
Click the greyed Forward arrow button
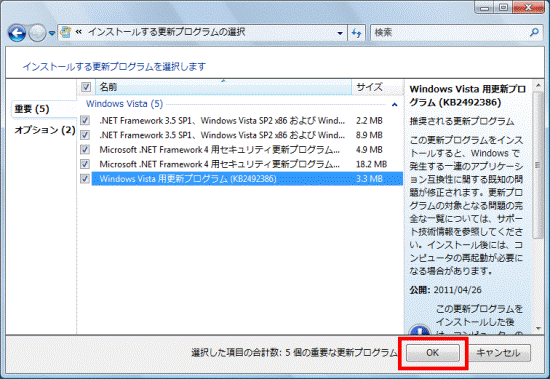click(37, 33)
